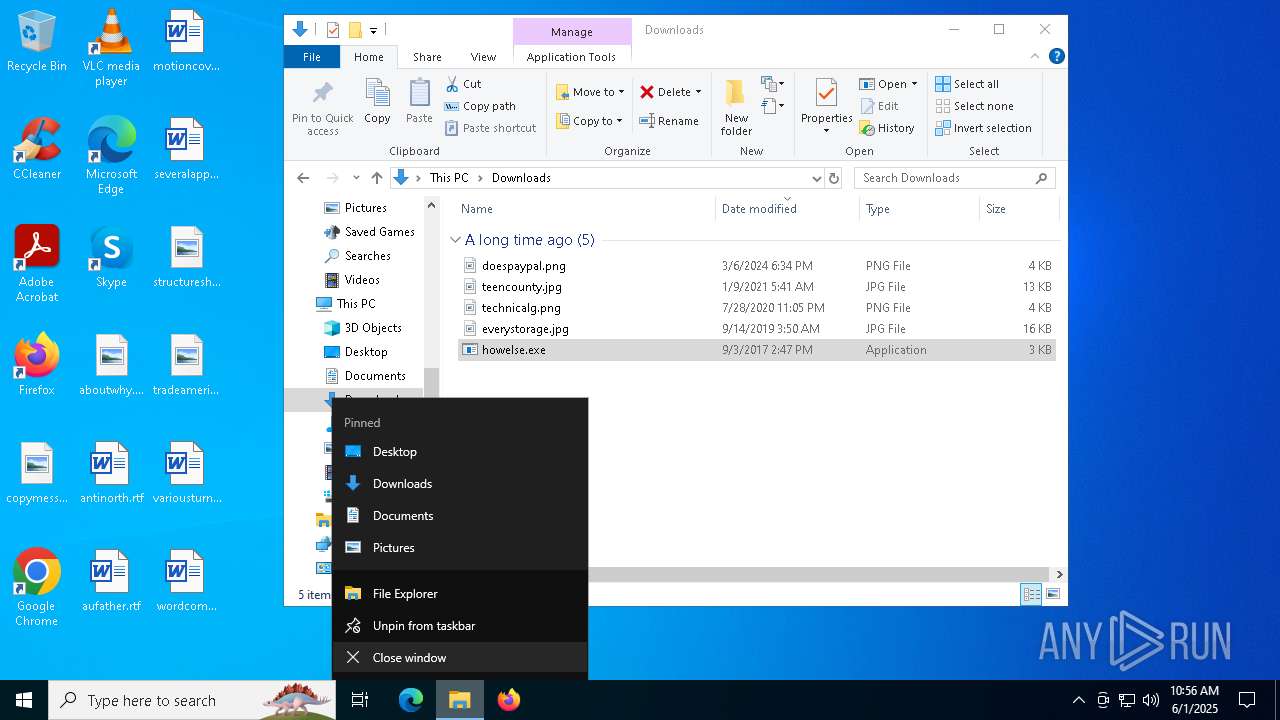Collapse the 'A long time ago' group
The image size is (1280, 720).
(x=455, y=240)
